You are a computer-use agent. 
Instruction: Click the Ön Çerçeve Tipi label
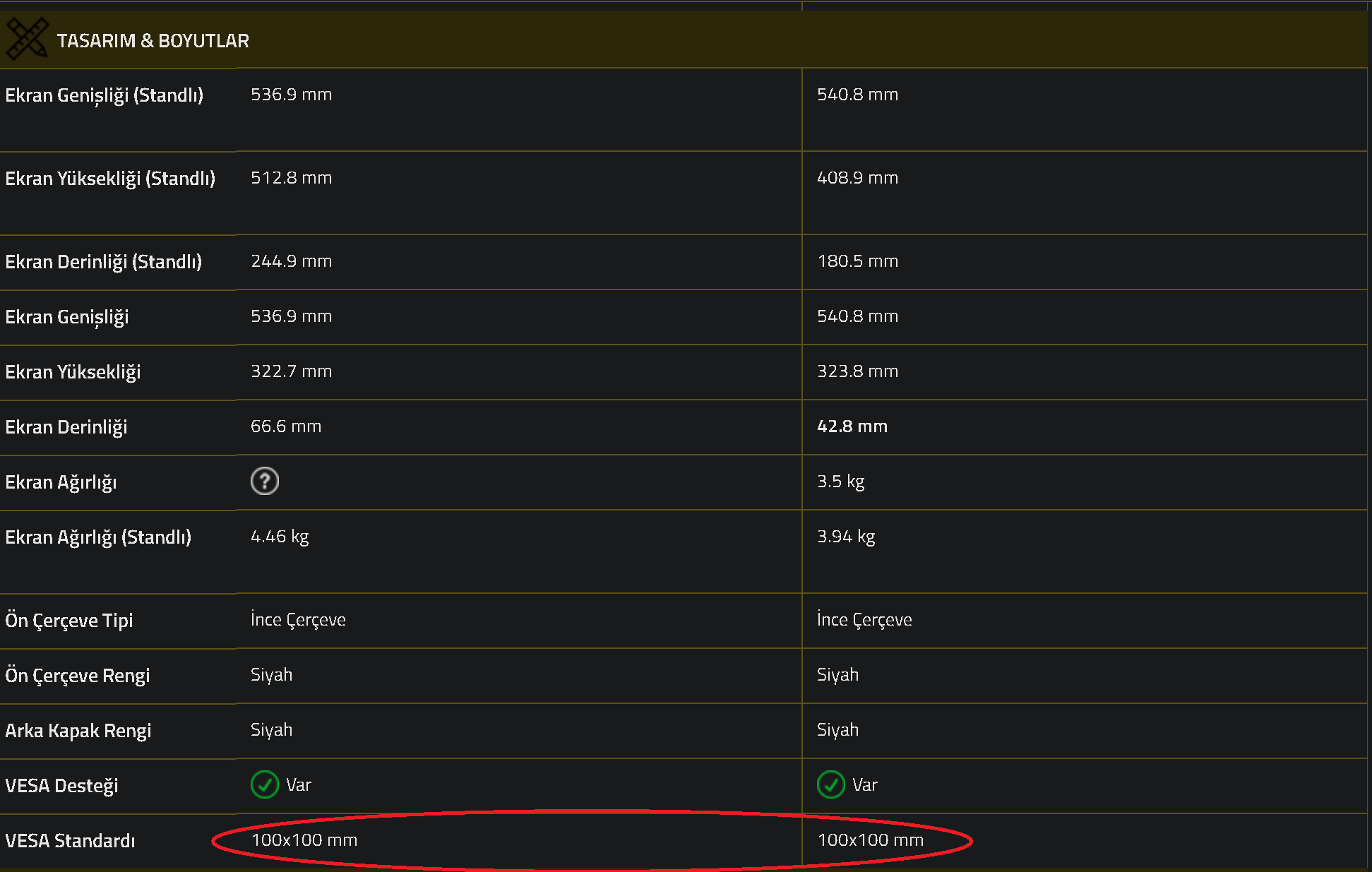point(68,621)
